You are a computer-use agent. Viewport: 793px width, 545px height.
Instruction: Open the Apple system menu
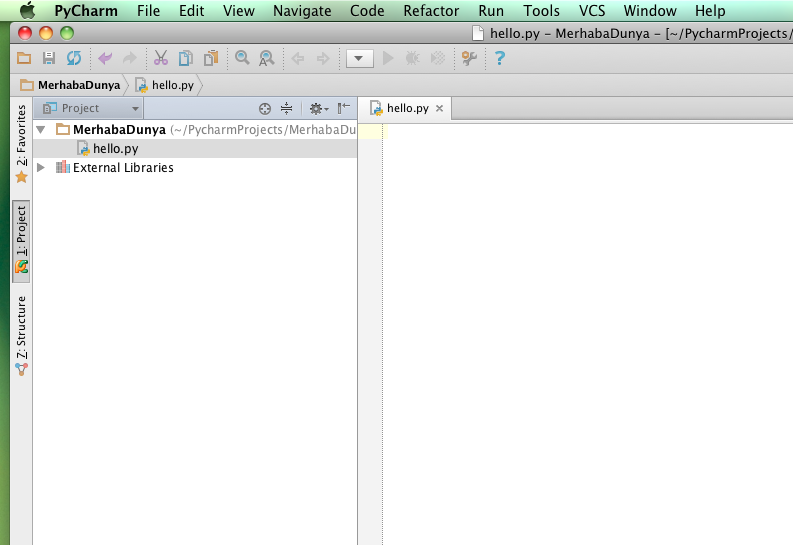27,10
